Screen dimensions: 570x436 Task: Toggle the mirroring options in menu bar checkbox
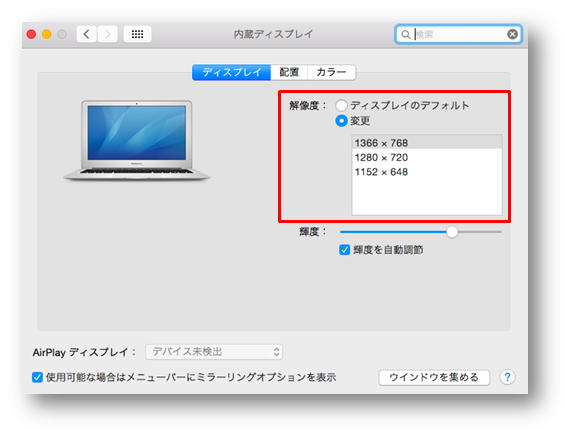coord(37,377)
